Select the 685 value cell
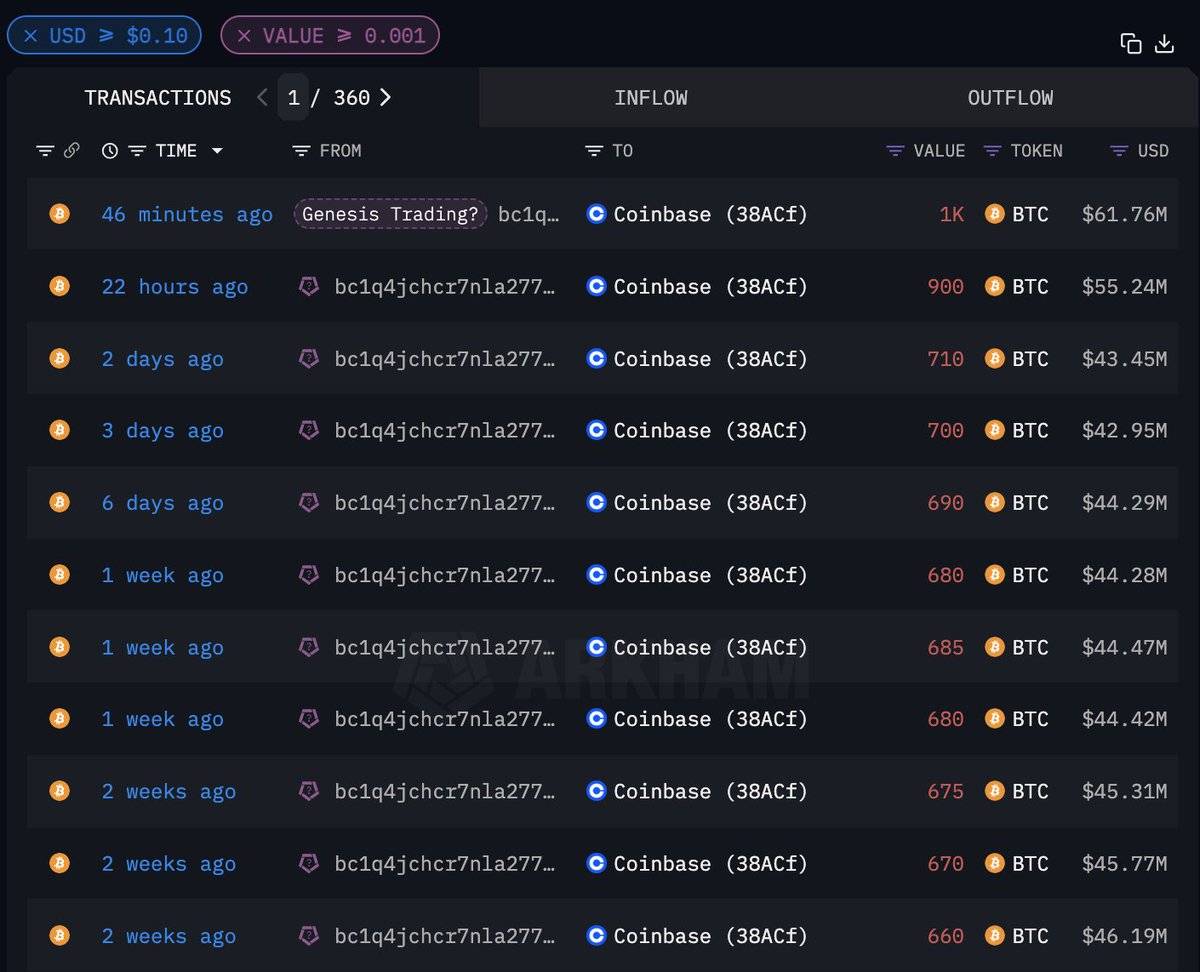 (x=945, y=647)
